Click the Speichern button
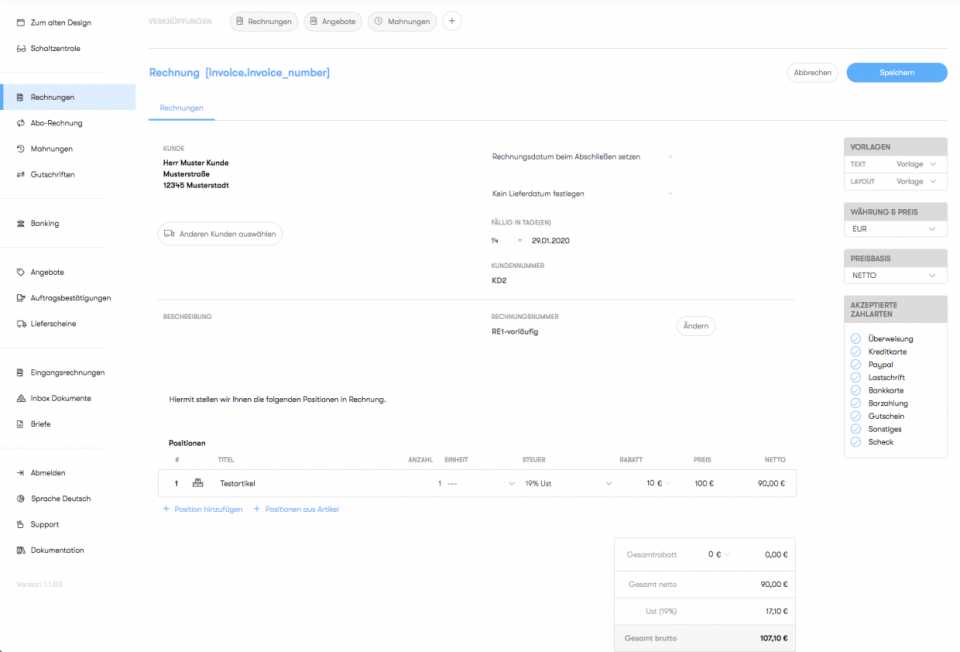 pos(897,72)
